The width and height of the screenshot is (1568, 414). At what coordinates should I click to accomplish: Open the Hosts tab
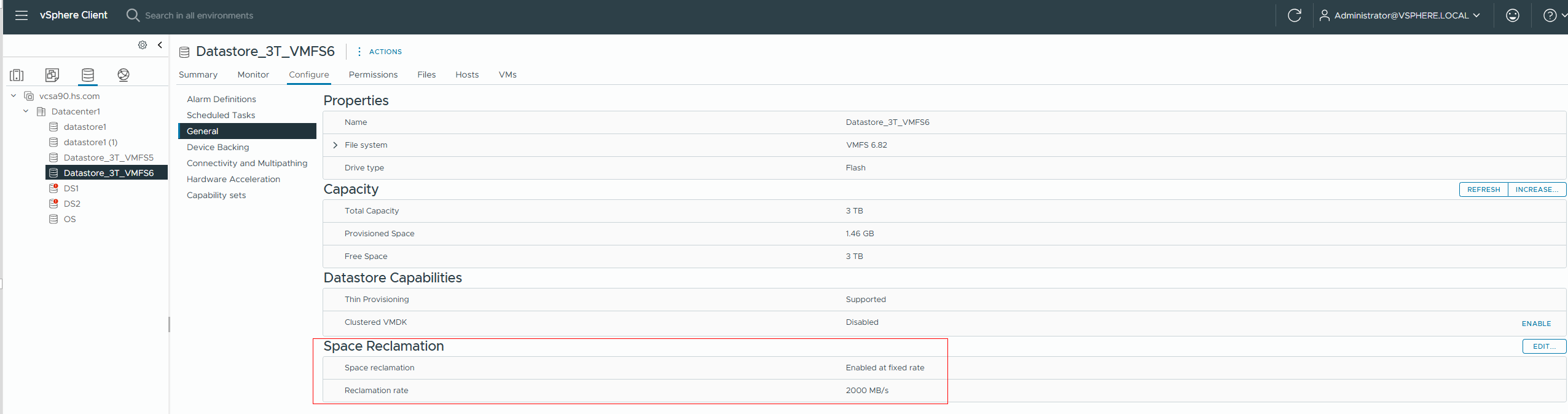(467, 74)
